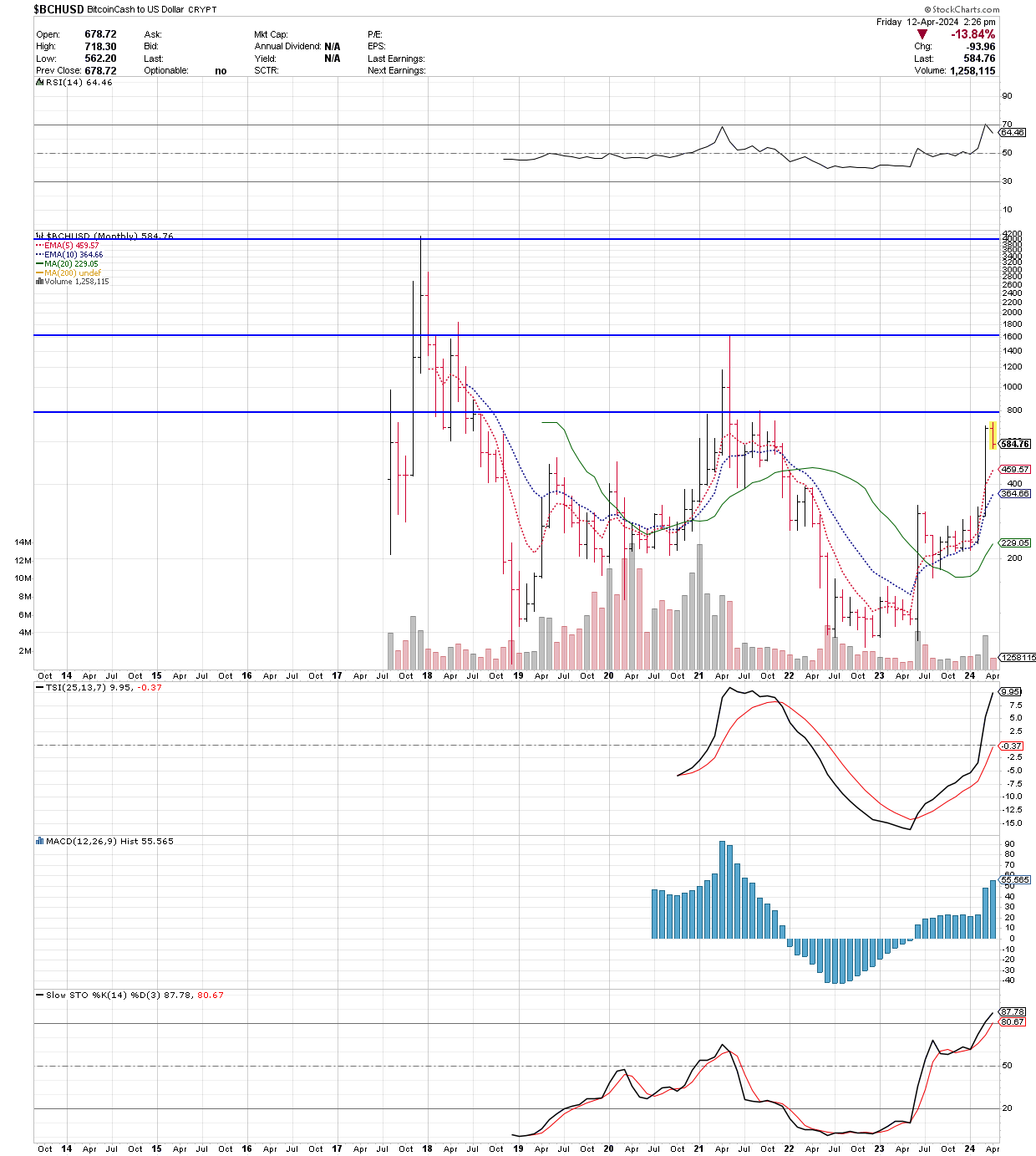1036x1156 pixels.
Task: Click the $BCHUSD ticker symbol heading
Action: click(x=58, y=9)
